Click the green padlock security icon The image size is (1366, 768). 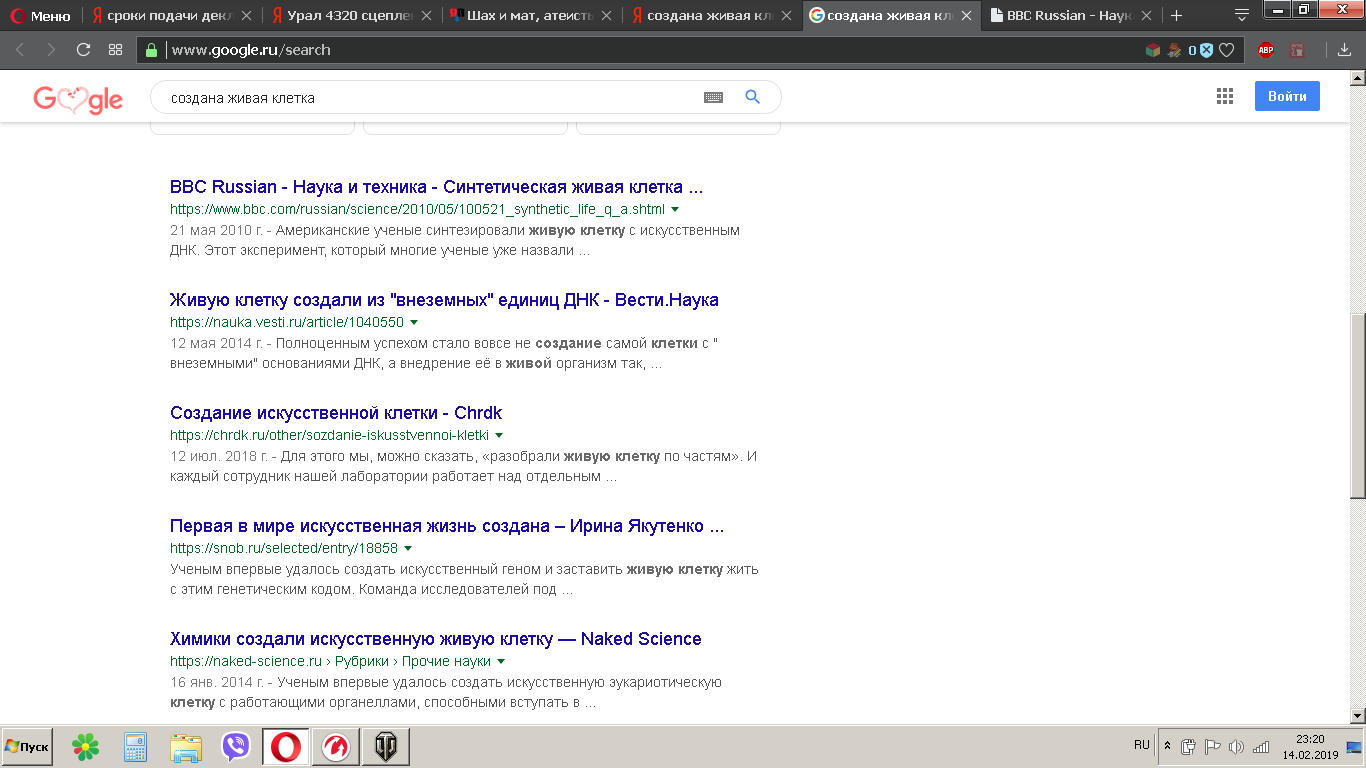coord(152,50)
